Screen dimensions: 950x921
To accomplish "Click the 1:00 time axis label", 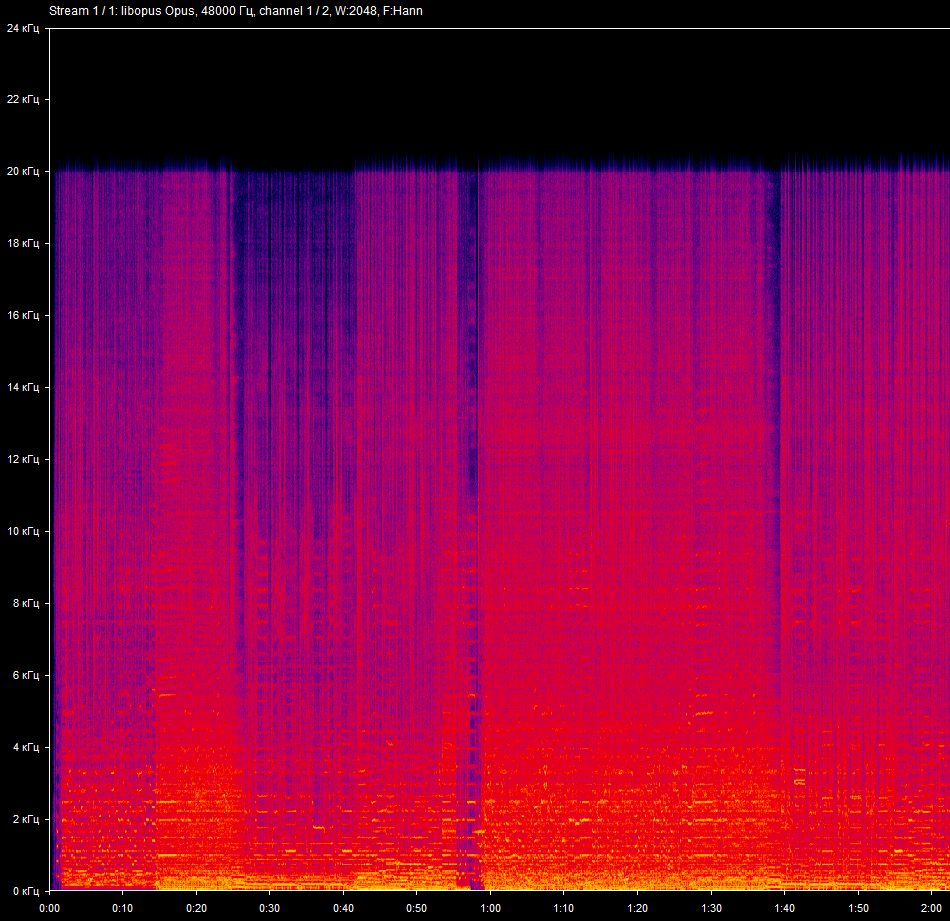I will pos(490,908).
